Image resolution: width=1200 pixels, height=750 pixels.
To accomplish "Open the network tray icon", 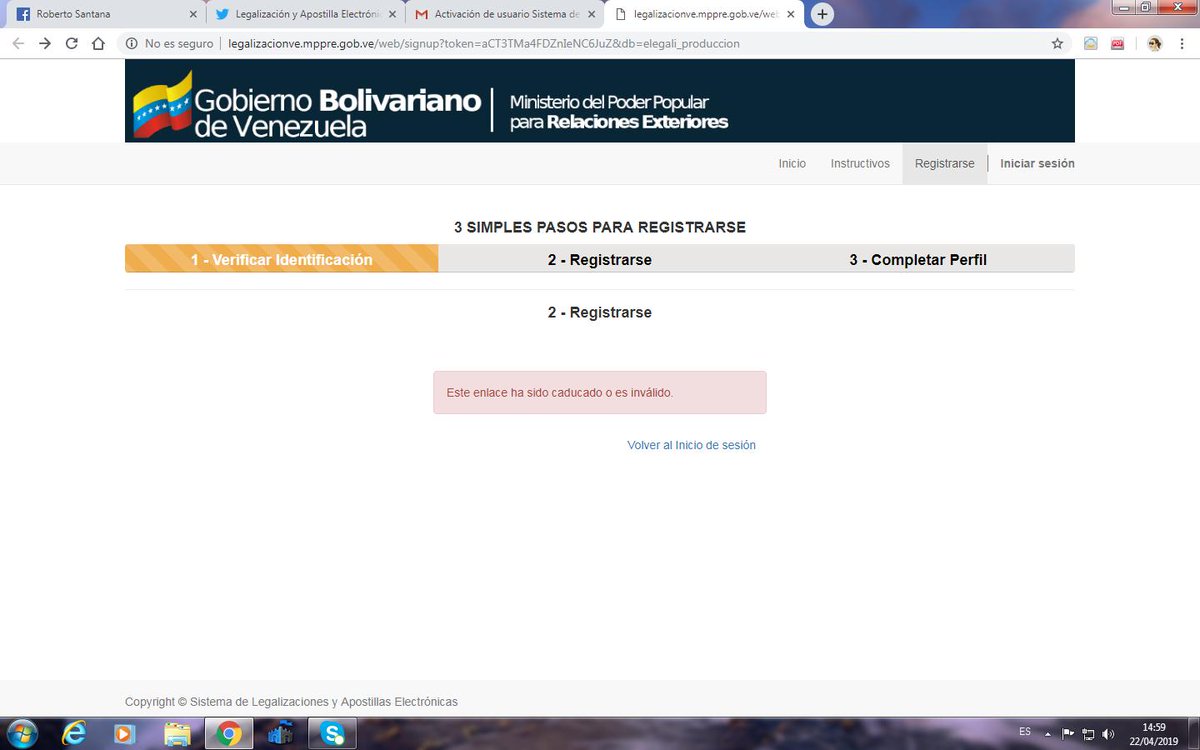I will [x=1088, y=734].
